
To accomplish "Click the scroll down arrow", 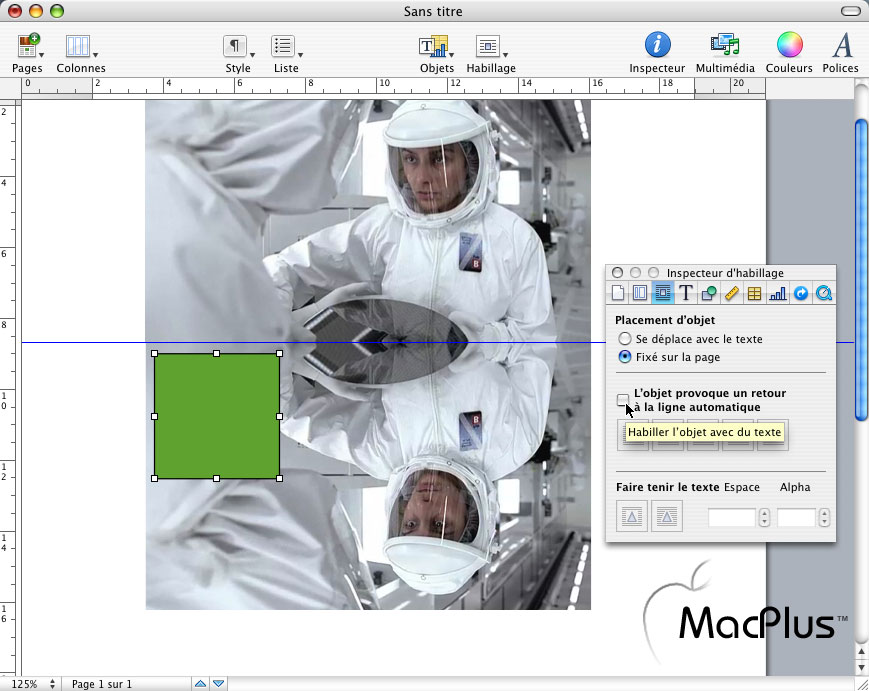I will (861, 667).
